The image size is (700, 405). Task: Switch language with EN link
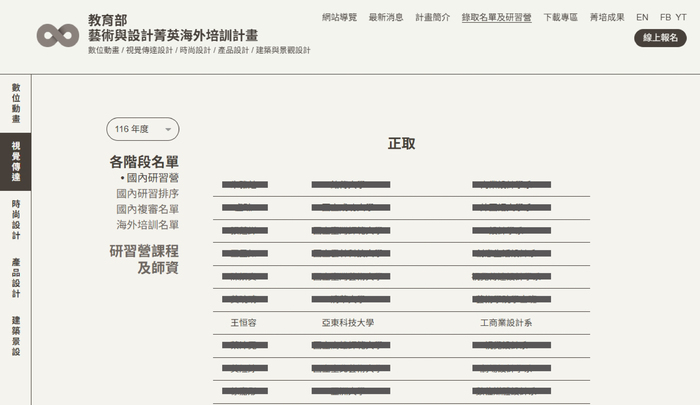(642, 17)
